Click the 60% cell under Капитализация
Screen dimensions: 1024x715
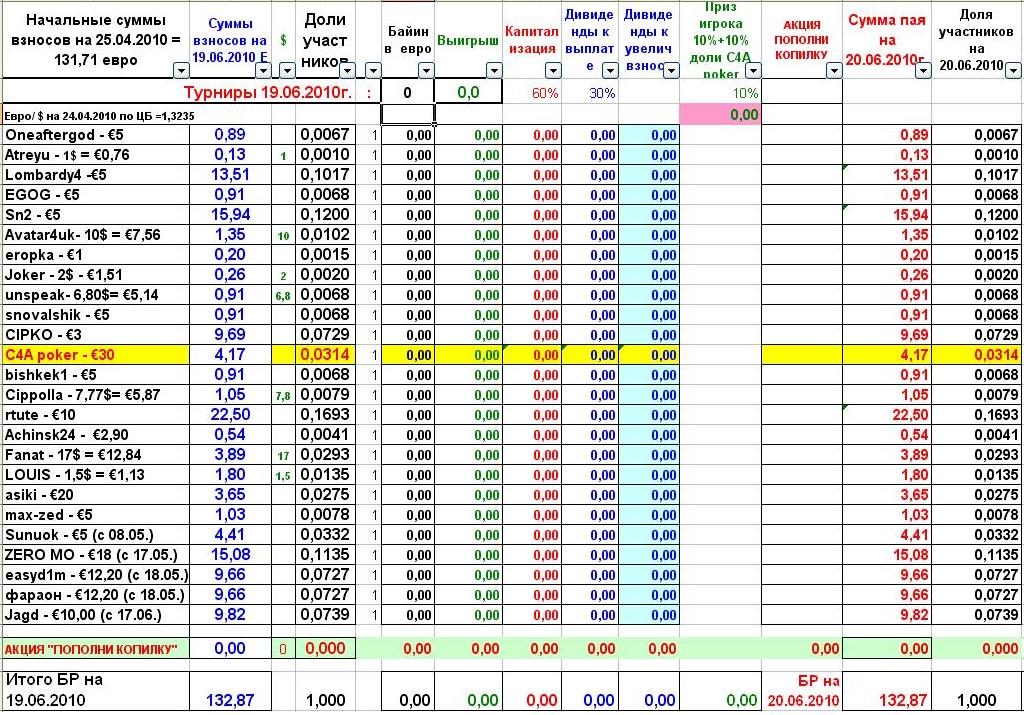[x=532, y=93]
